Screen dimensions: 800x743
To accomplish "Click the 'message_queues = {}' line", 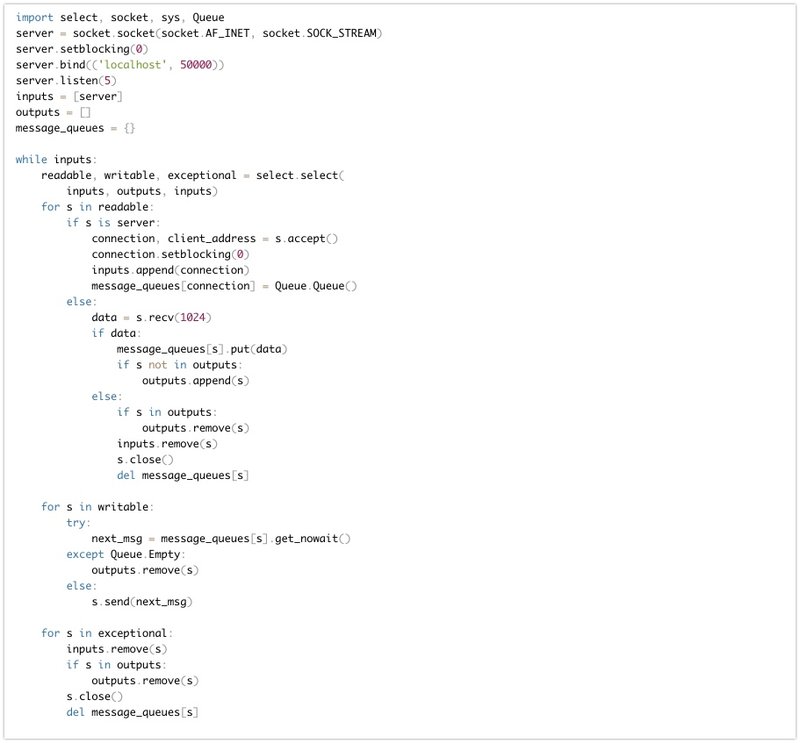I will tap(75, 128).
